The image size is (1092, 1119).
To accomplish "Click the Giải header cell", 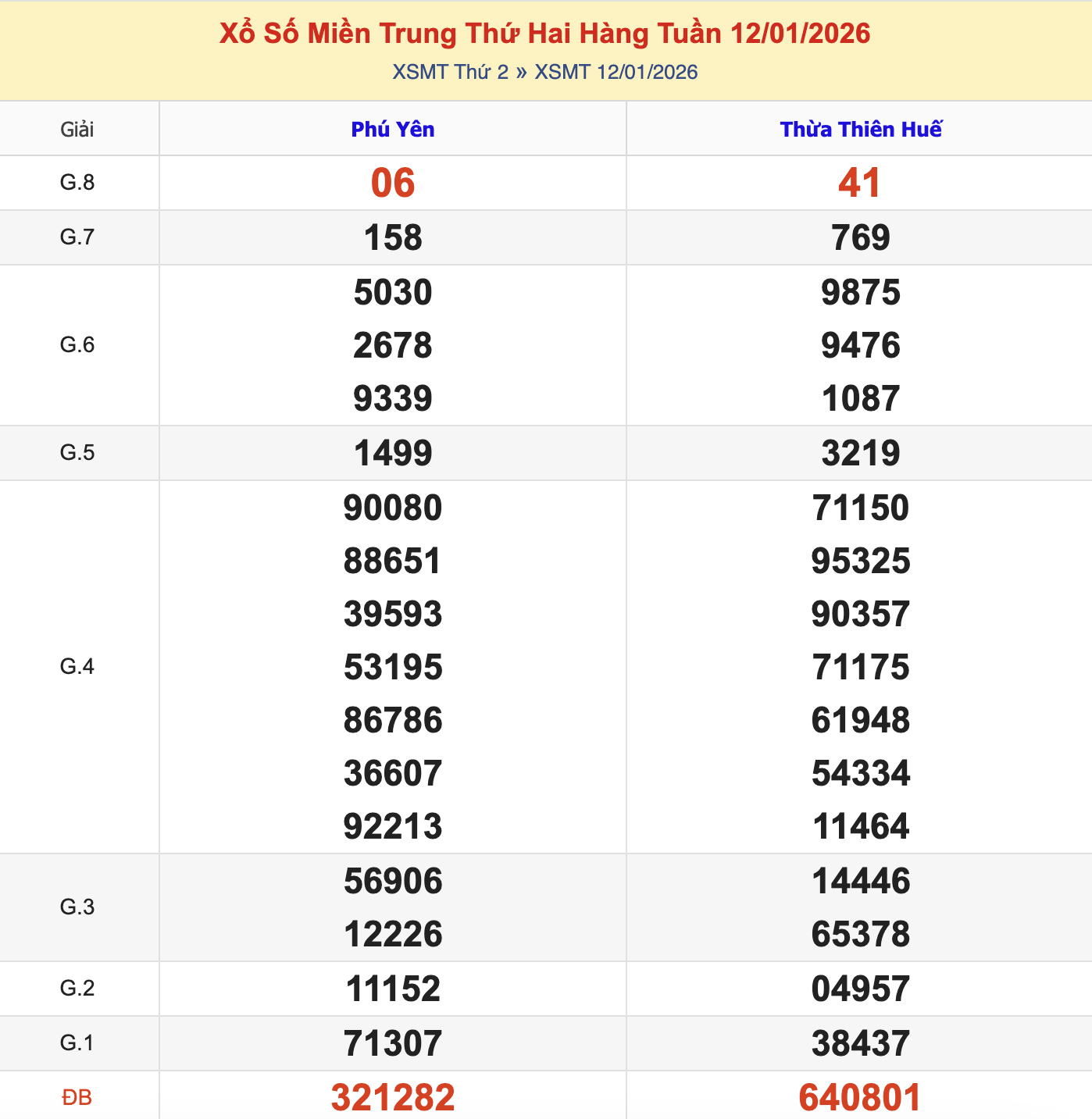I will click(79, 130).
